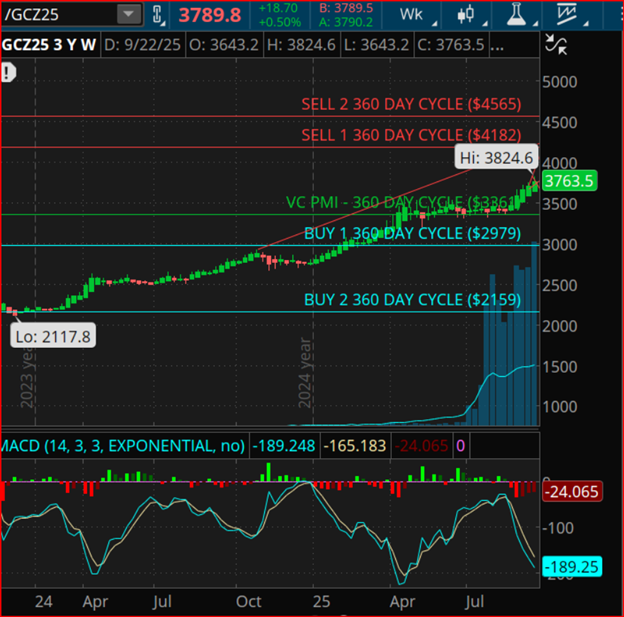Click the Lo: 2117.8 price bubble
The height and width of the screenshot is (617, 624).
click(53, 337)
